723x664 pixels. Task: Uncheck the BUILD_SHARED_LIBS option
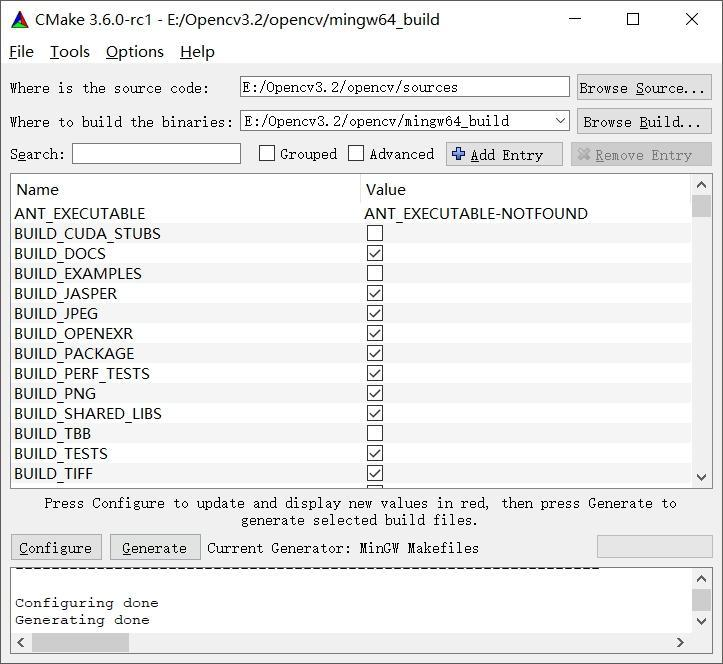click(375, 413)
